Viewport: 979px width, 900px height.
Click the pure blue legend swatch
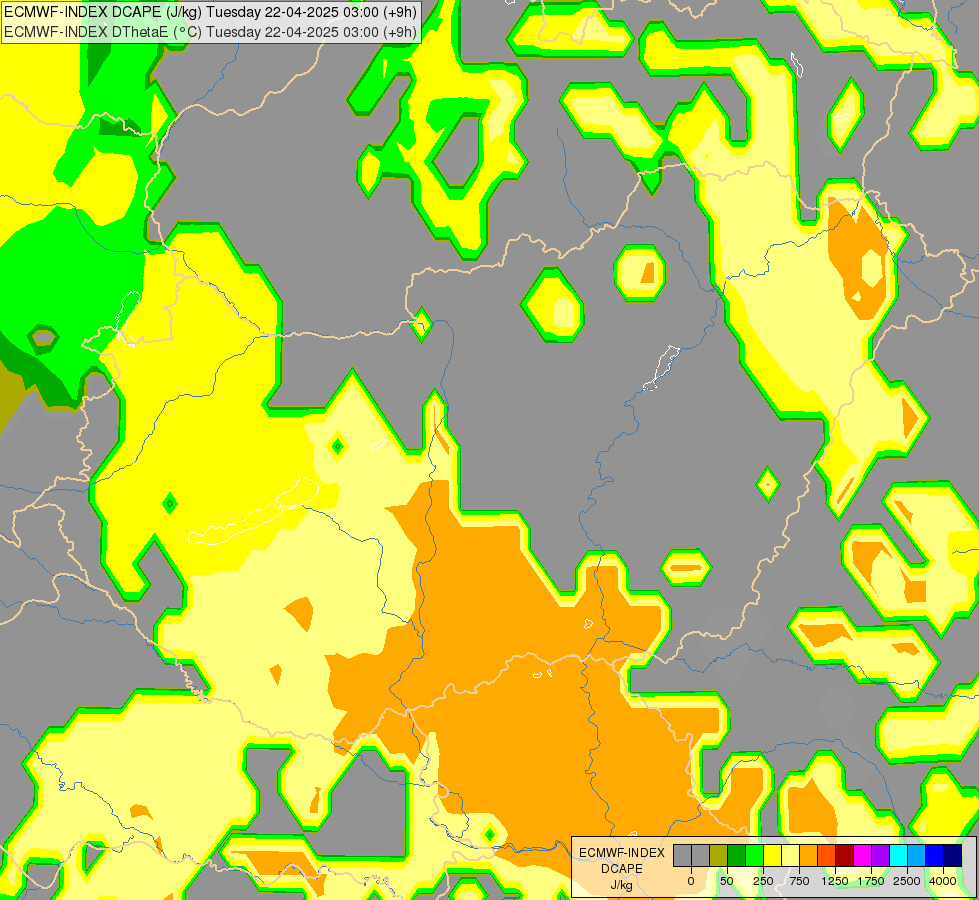pos(934,856)
